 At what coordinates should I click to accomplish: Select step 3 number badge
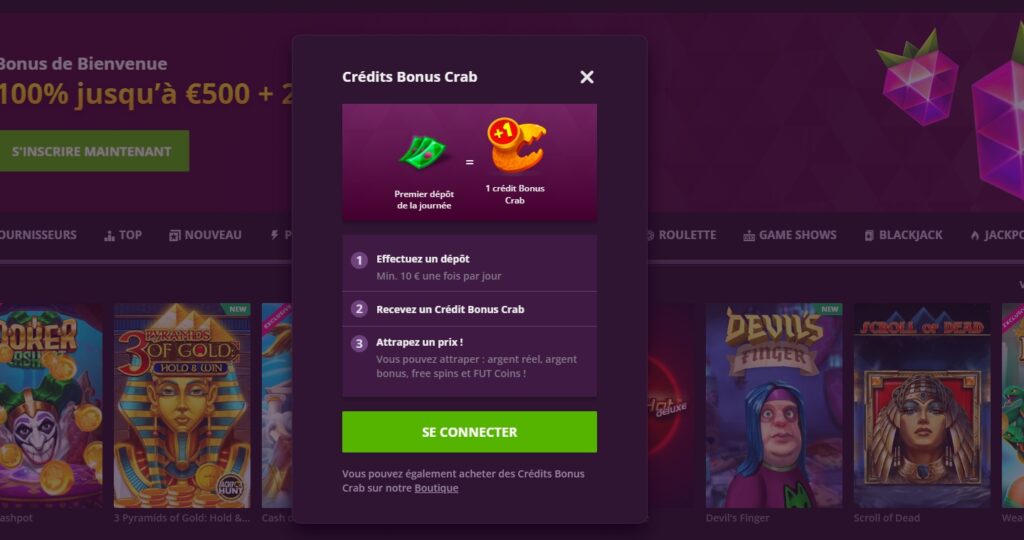[x=359, y=343]
